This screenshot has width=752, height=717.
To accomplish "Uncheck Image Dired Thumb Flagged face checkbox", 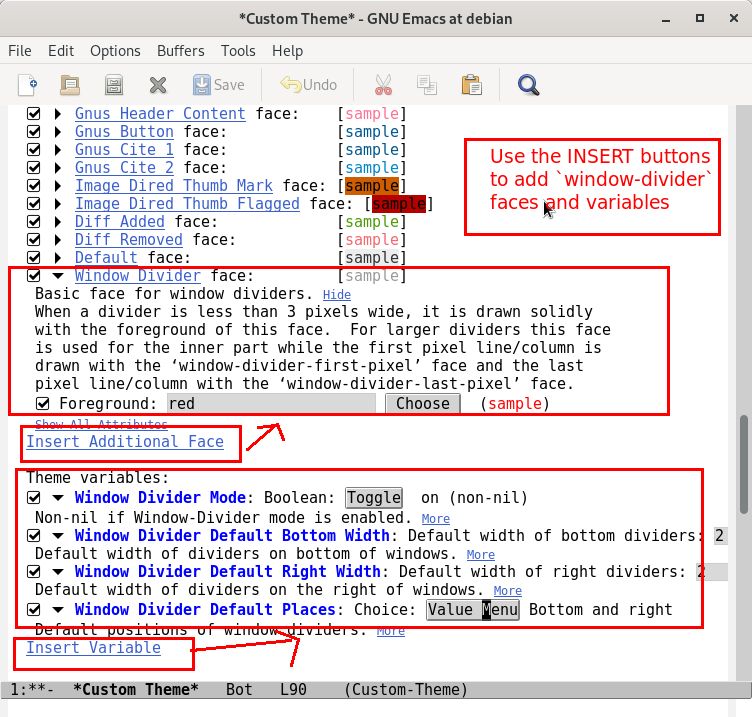I will [x=34, y=203].
